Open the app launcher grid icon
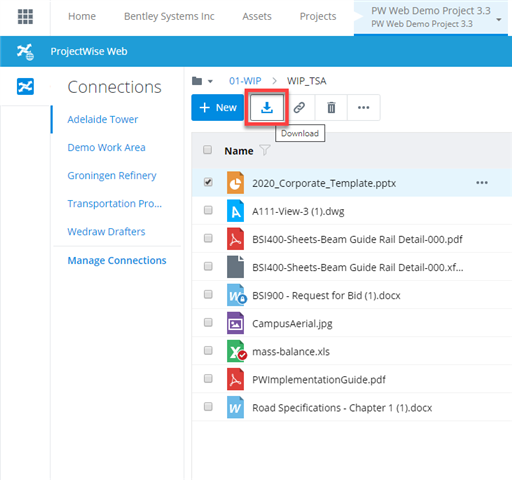 pyautogui.click(x=25, y=16)
